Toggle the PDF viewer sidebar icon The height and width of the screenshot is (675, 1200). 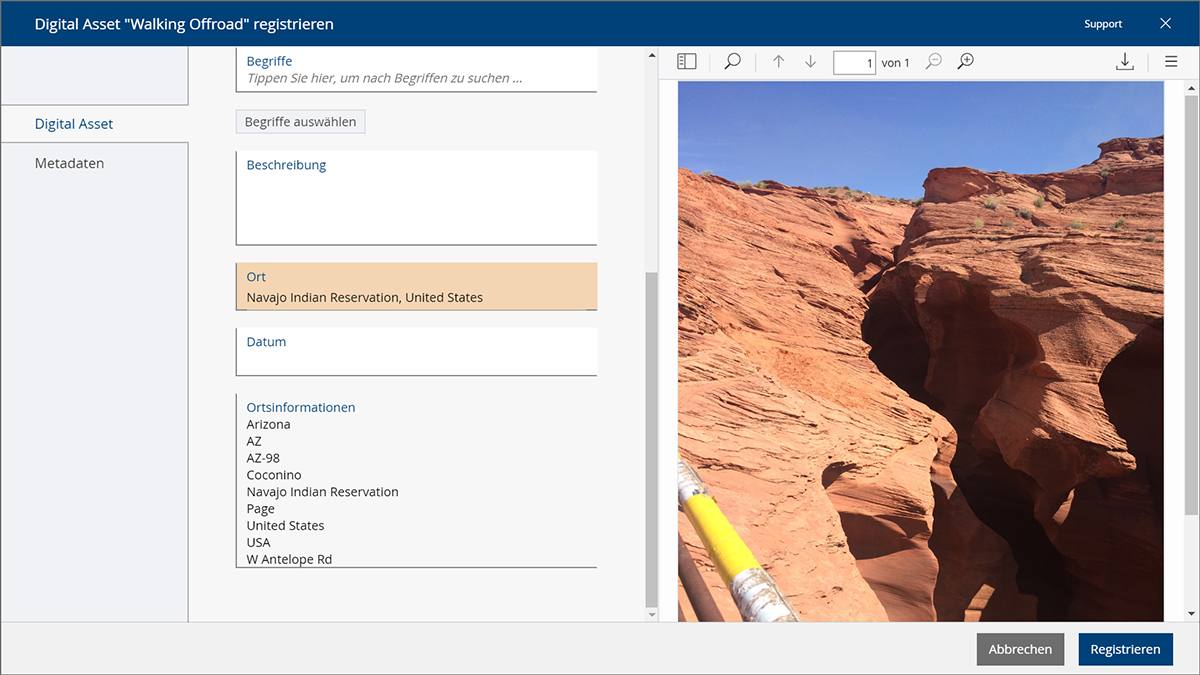[x=686, y=62]
